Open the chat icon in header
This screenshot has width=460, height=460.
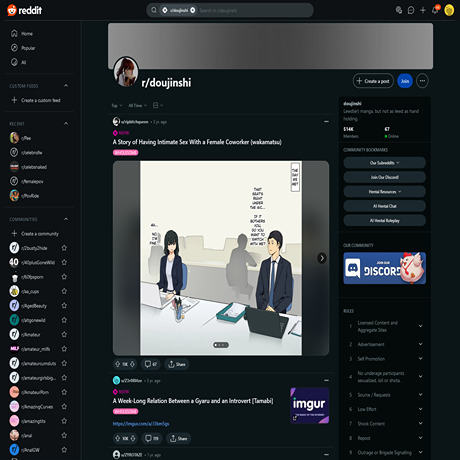[411, 10]
